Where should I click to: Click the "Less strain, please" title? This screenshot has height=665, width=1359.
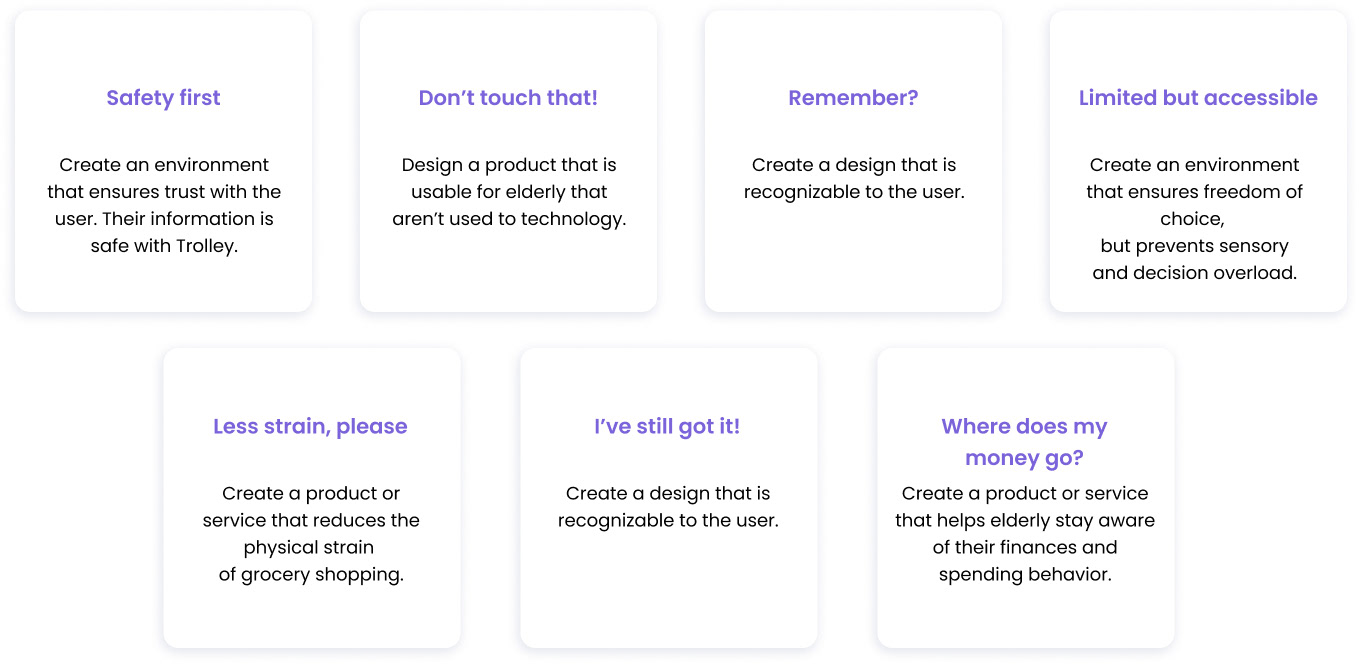point(310,427)
